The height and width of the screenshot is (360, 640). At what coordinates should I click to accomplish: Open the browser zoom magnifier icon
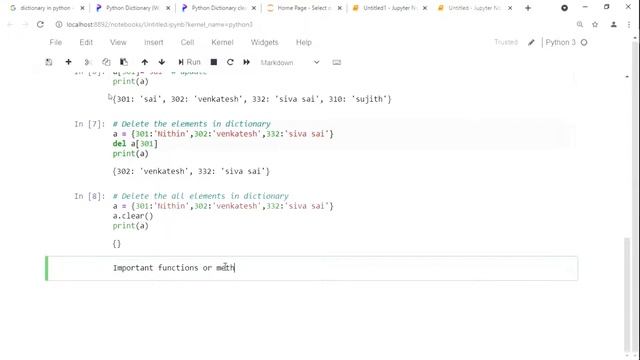point(580,24)
